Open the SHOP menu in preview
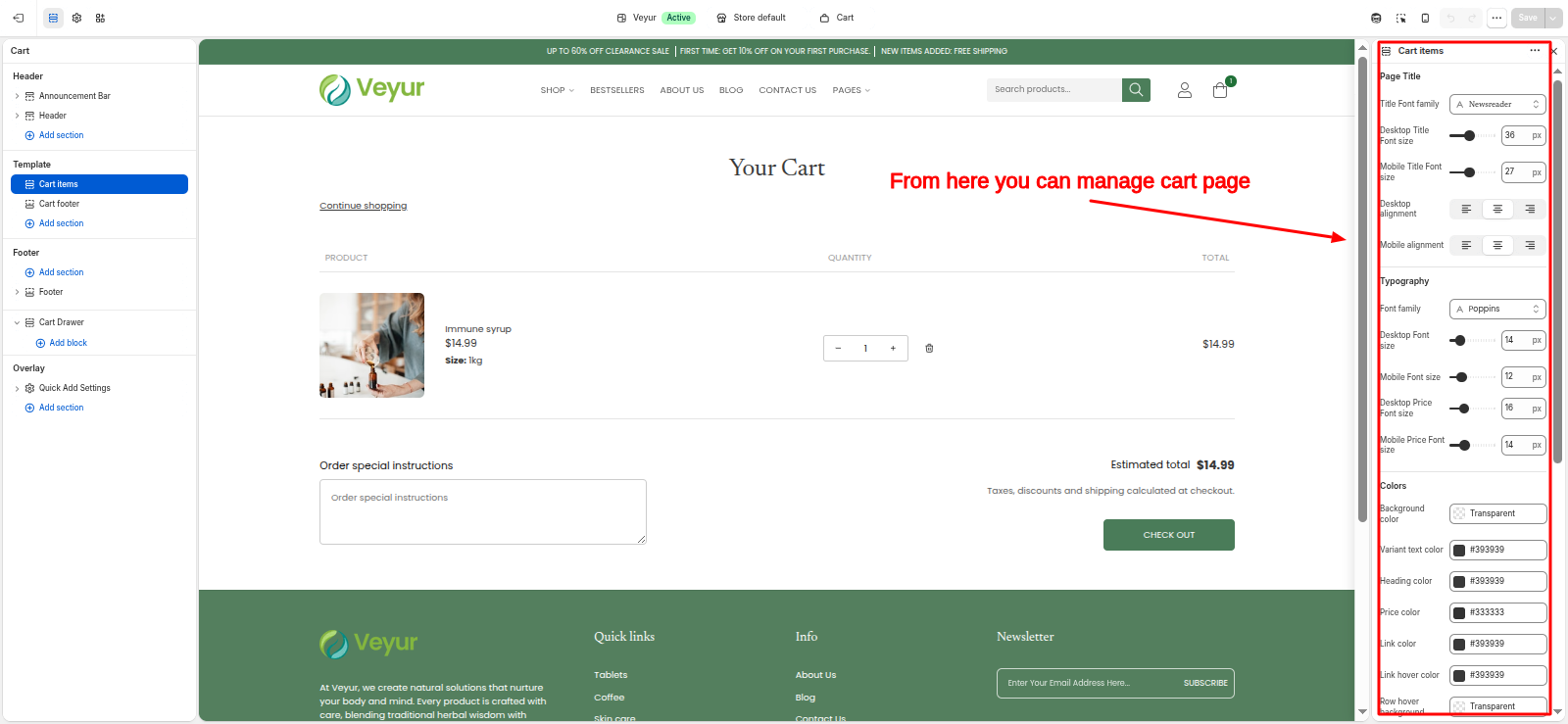Screen dimensions: 1568x724 click(x=557, y=90)
